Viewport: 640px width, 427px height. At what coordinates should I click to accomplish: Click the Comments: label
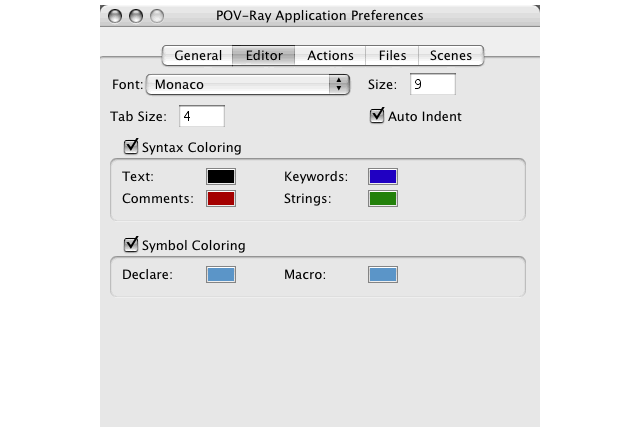click(x=158, y=198)
